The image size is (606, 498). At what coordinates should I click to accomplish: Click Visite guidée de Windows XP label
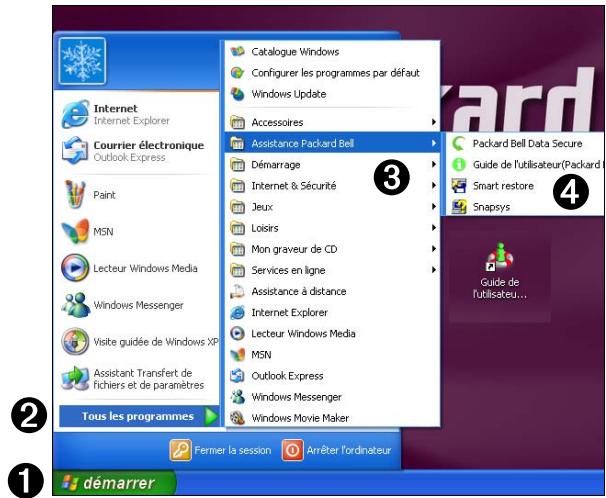point(156,342)
